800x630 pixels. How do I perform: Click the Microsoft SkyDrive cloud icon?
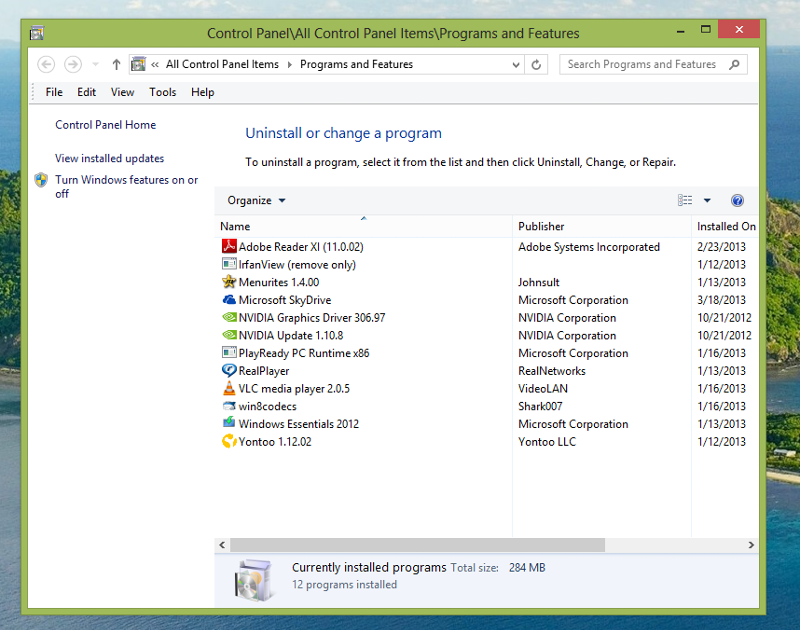[229, 299]
